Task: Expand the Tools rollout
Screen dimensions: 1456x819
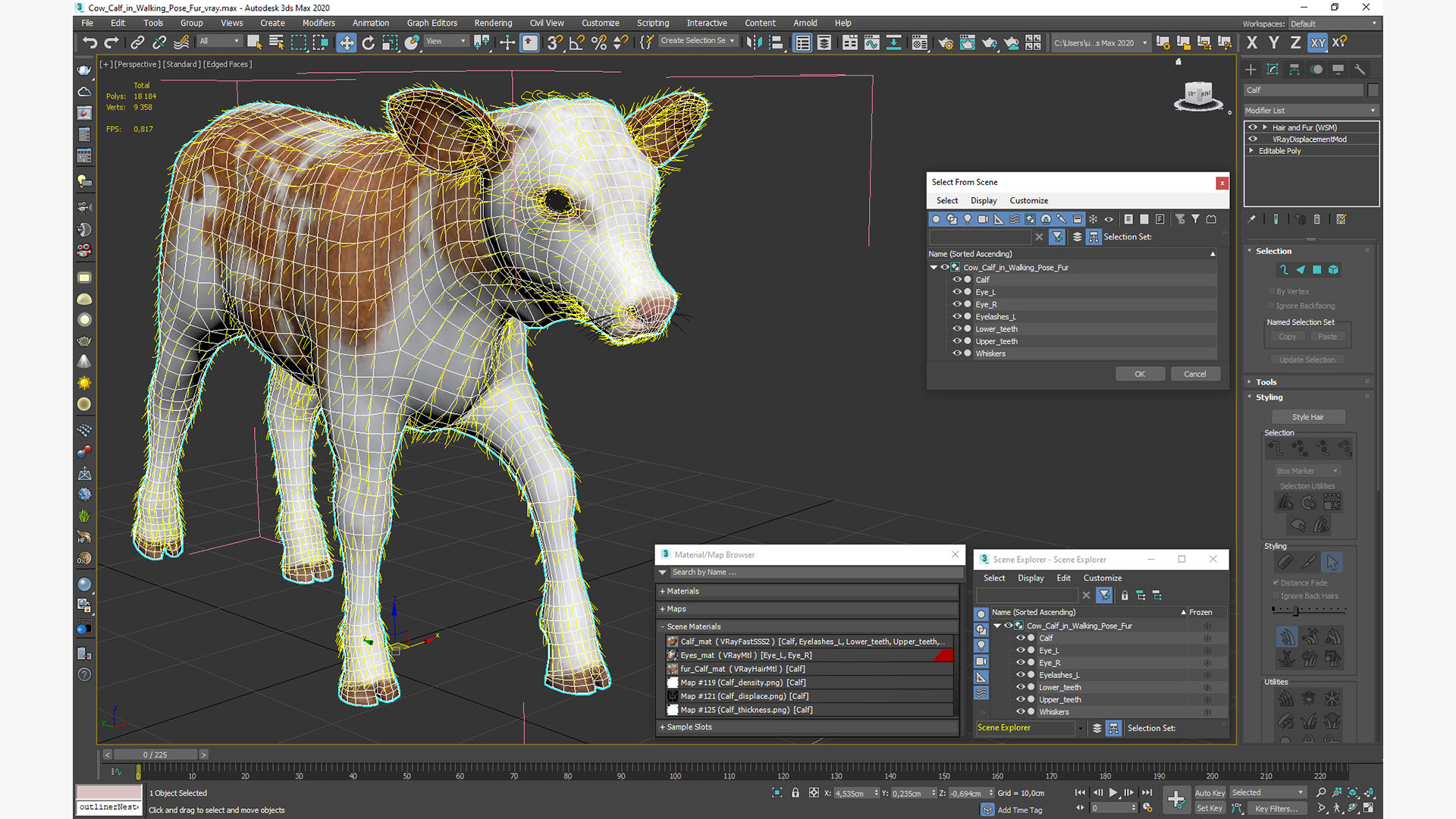Action: tap(1266, 382)
